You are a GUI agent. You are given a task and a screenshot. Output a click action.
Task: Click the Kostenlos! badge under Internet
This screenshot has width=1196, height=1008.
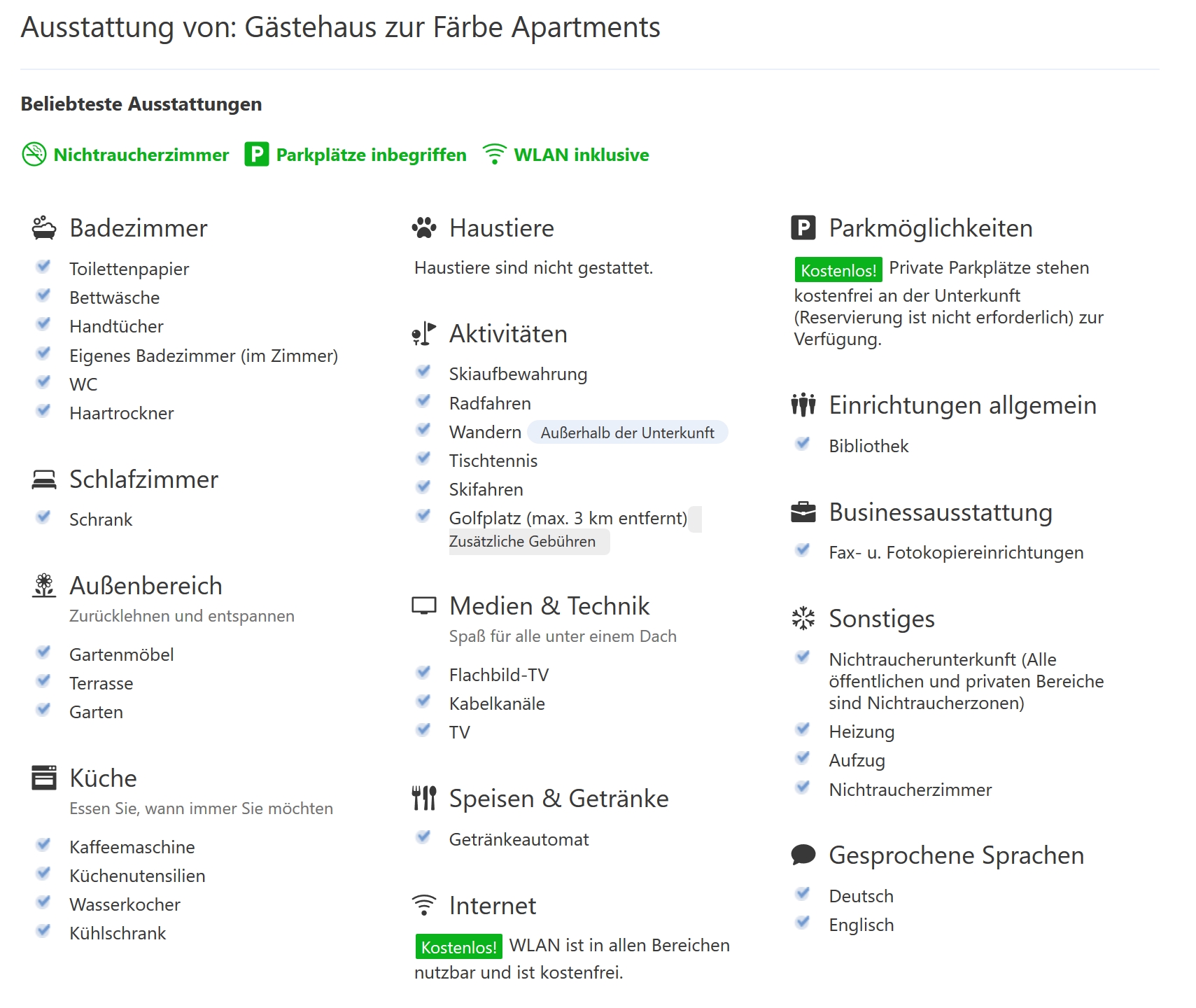click(x=459, y=947)
